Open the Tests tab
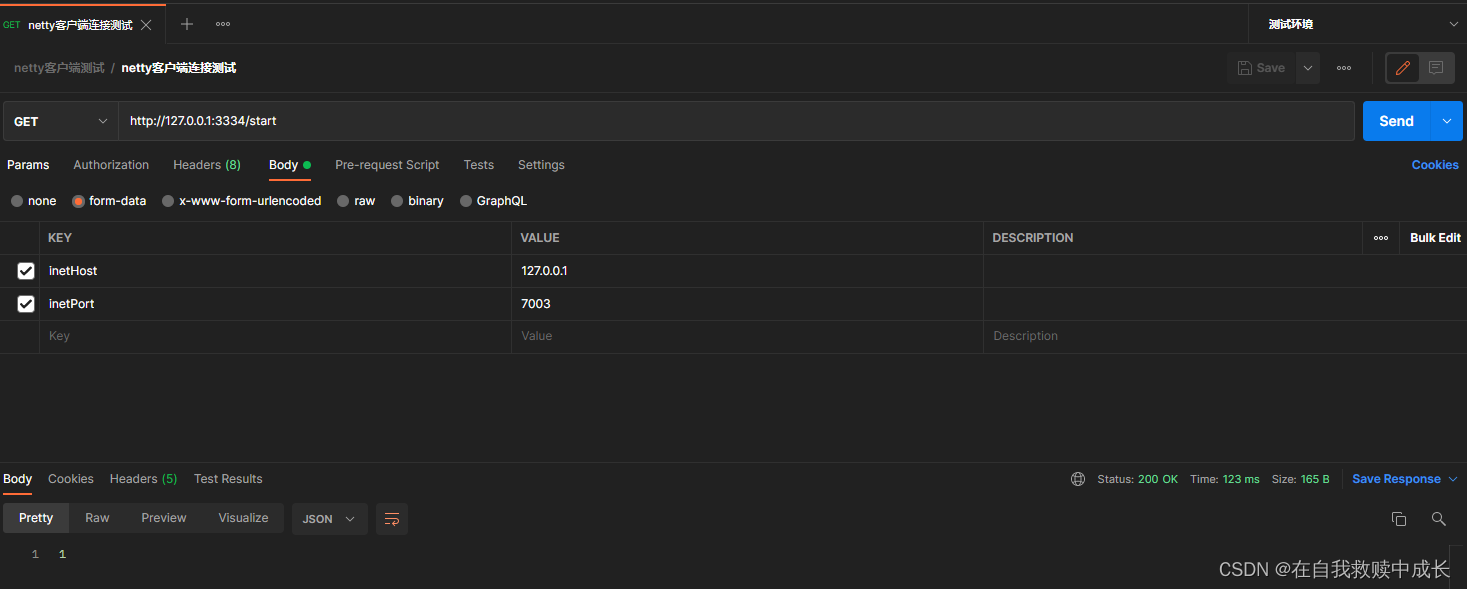1467x589 pixels. point(478,165)
